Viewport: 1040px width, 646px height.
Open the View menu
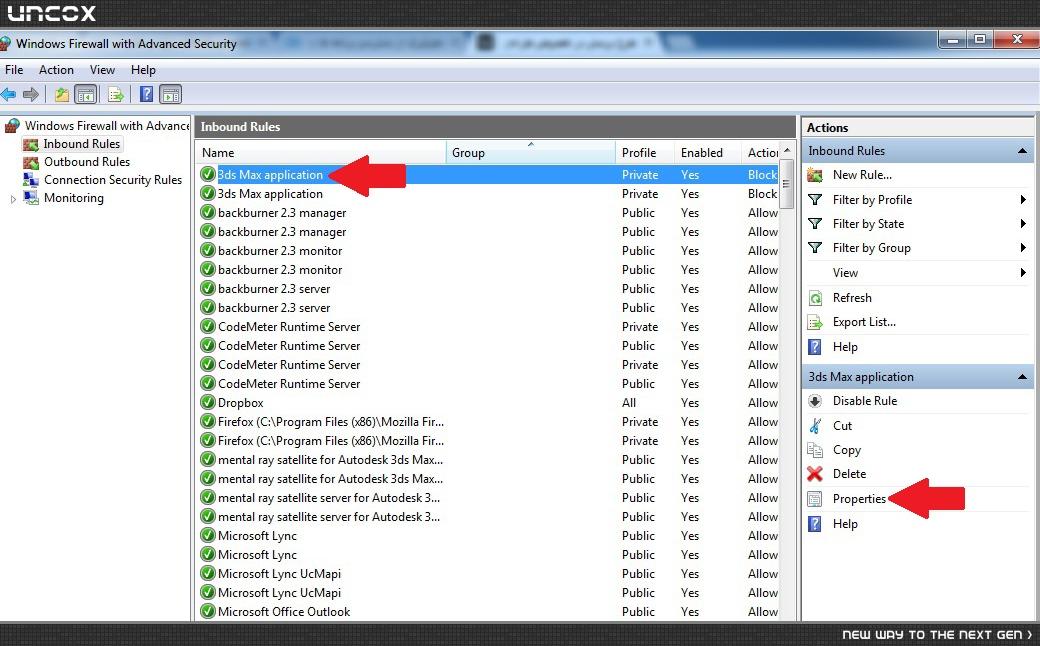click(x=102, y=70)
